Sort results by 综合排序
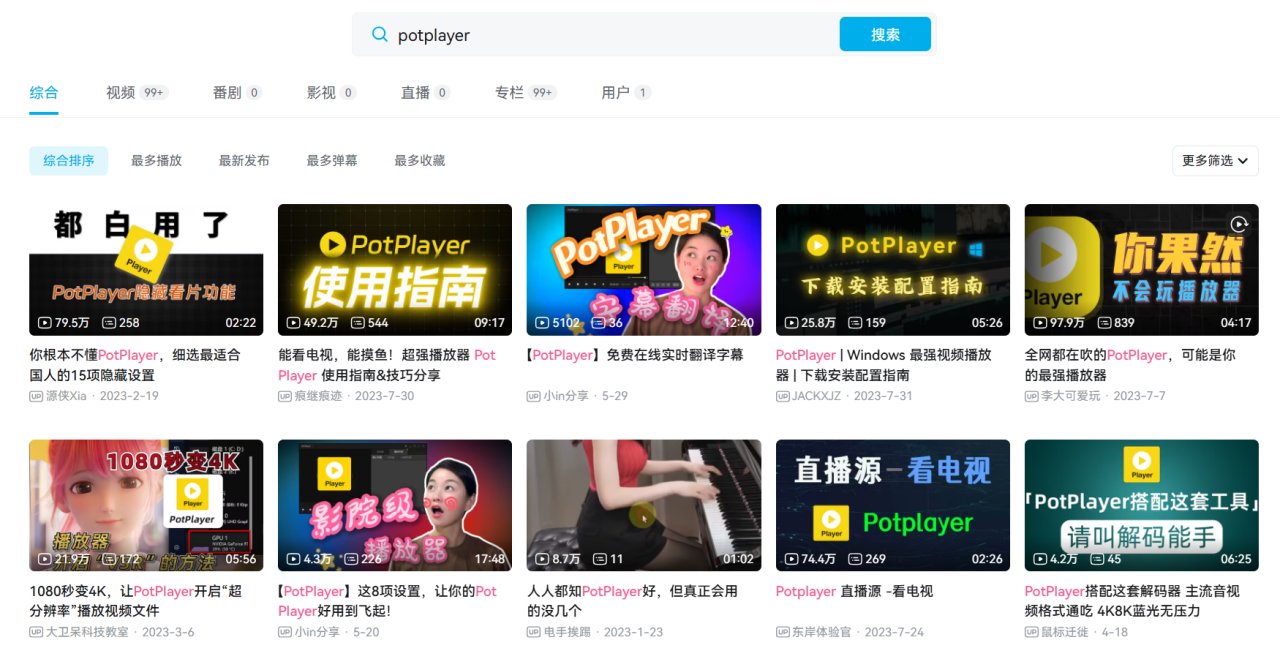 [69, 160]
